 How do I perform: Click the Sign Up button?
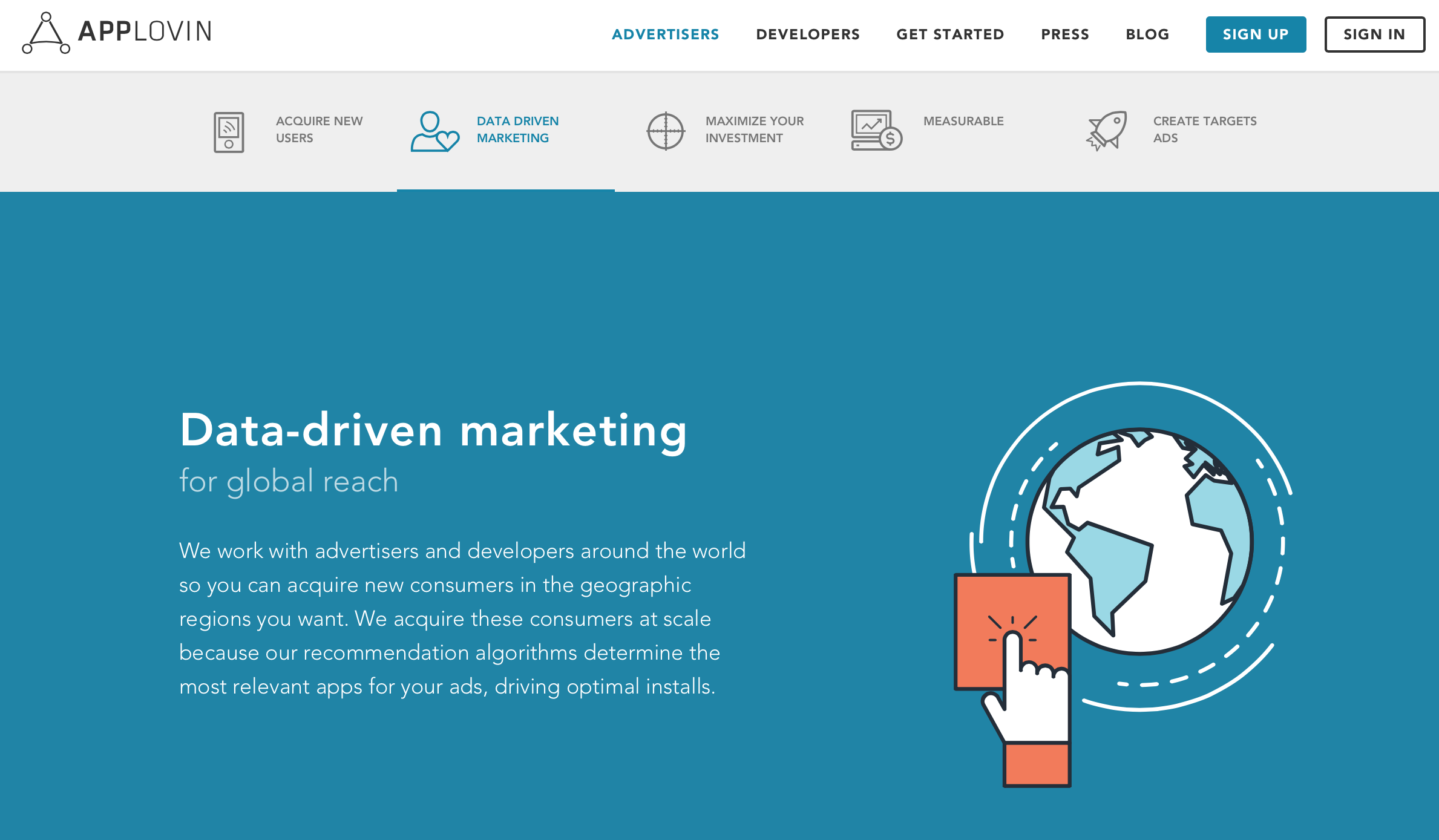tap(1254, 35)
